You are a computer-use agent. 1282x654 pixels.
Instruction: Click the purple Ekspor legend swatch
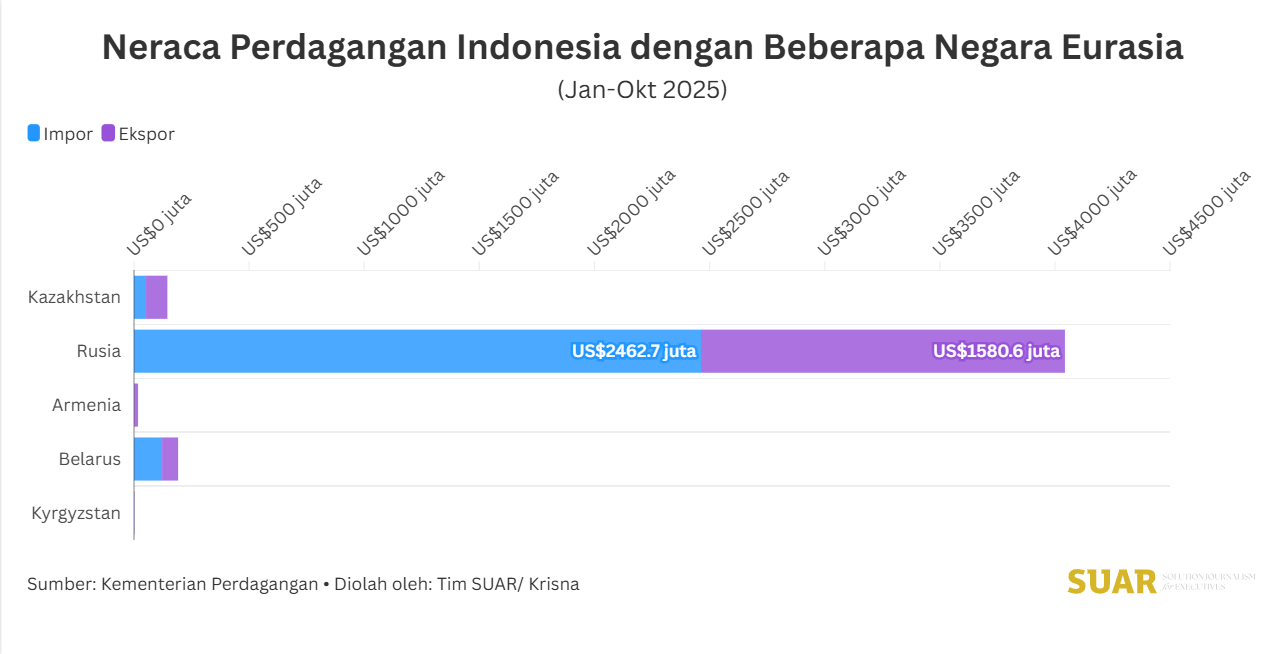108,133
